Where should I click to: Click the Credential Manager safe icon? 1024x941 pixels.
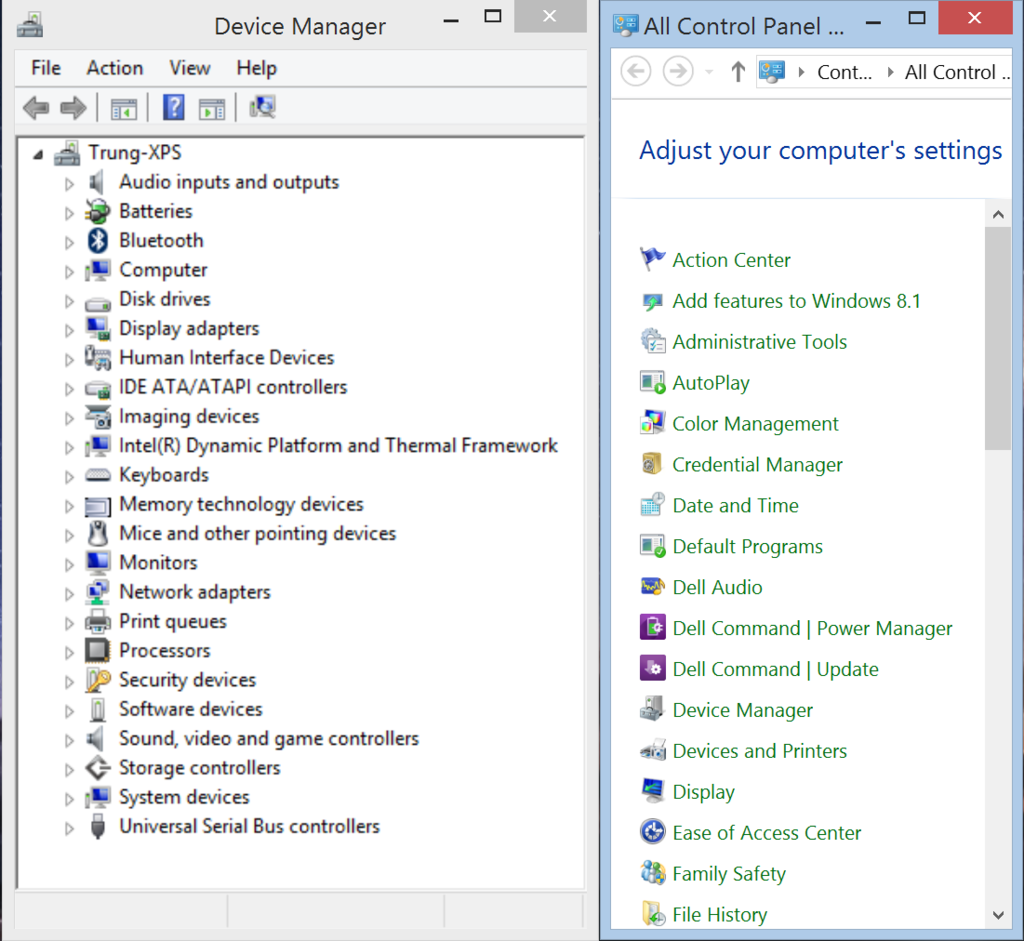(x=652, y=464)
